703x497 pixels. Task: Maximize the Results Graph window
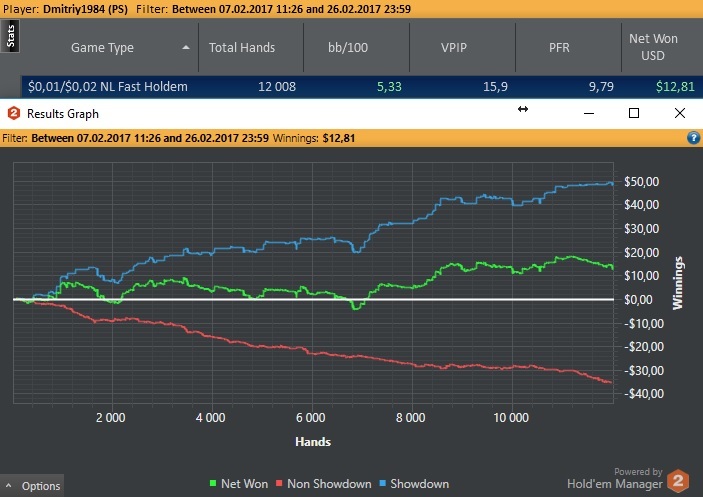pos(634,113)
